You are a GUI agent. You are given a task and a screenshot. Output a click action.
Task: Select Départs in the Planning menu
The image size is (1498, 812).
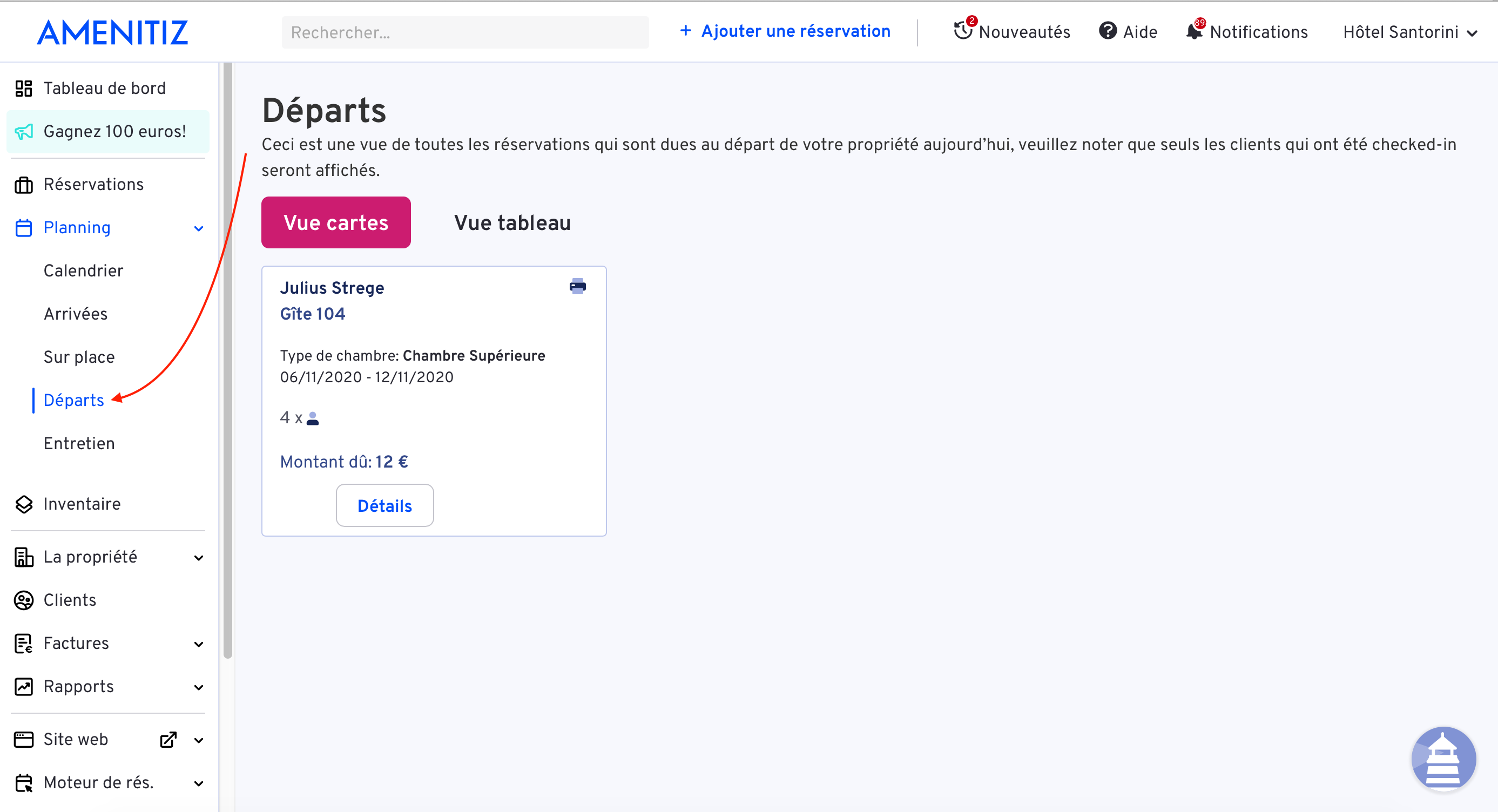[74, 401]
